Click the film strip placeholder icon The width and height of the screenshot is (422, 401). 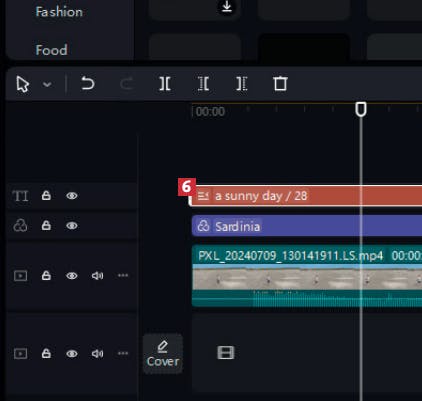click(x=226, y=352)
